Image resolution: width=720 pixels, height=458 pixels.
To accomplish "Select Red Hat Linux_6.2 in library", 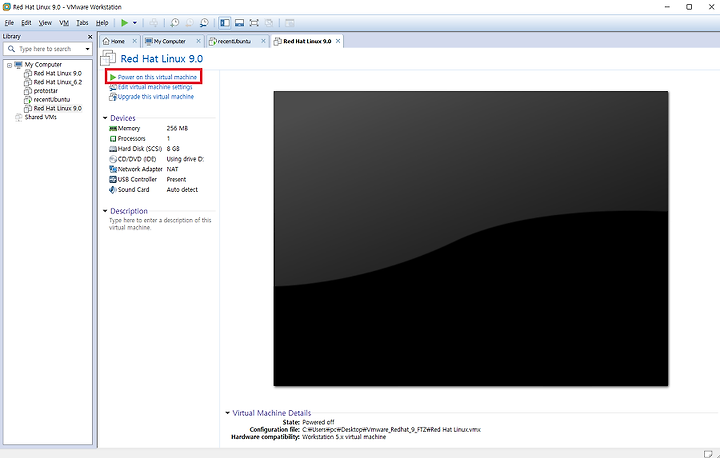I will click(x=58, y=82).
